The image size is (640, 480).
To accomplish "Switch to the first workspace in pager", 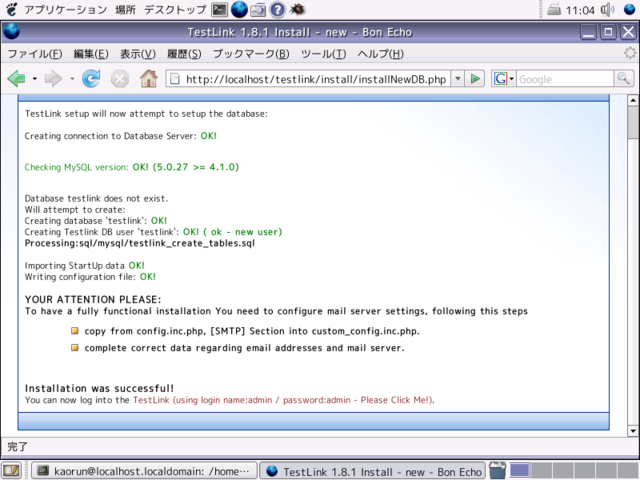I will click(520, 471).
